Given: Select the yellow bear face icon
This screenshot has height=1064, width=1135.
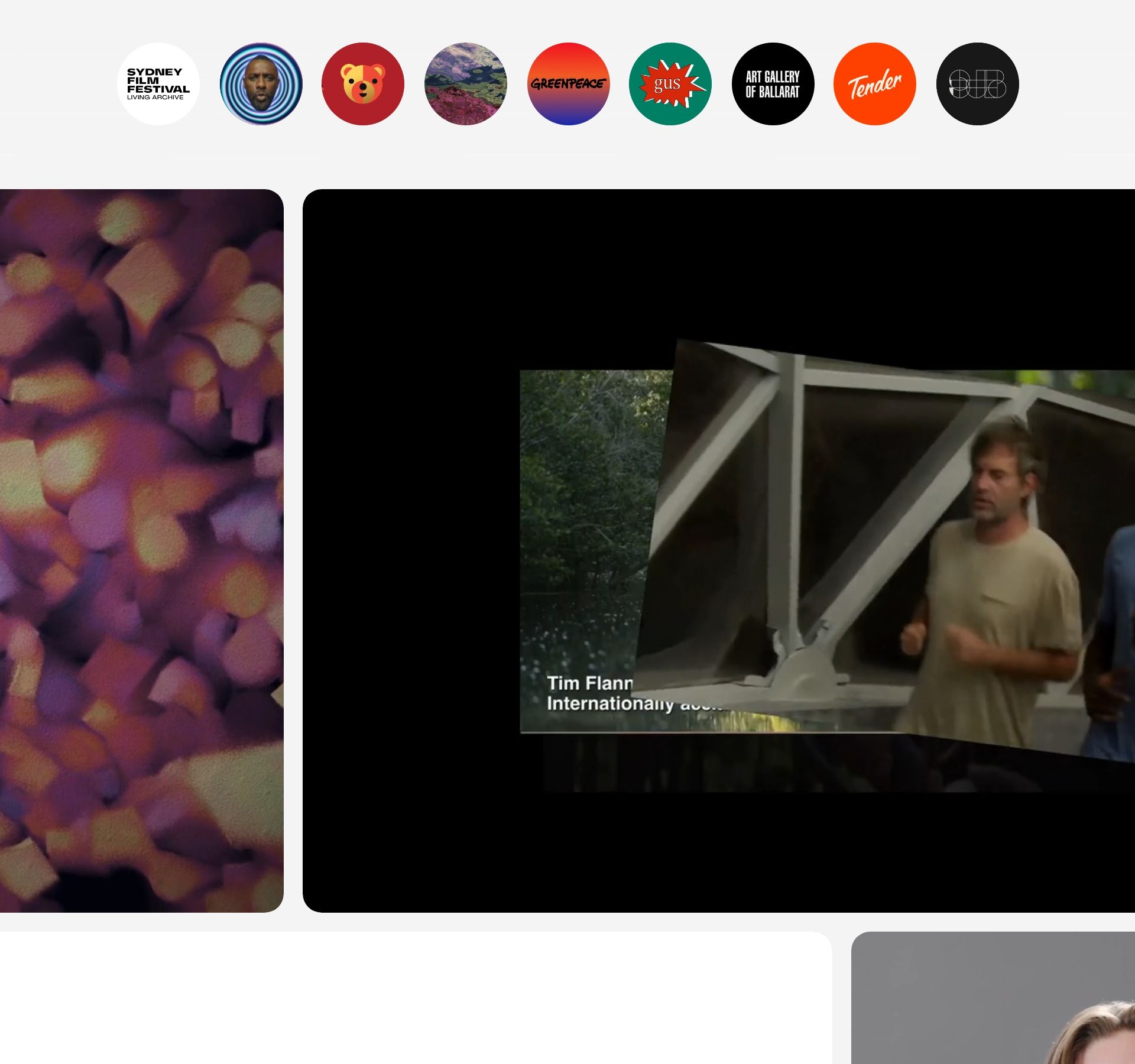Looking at the screenshot, I should [x=363, y=84].
